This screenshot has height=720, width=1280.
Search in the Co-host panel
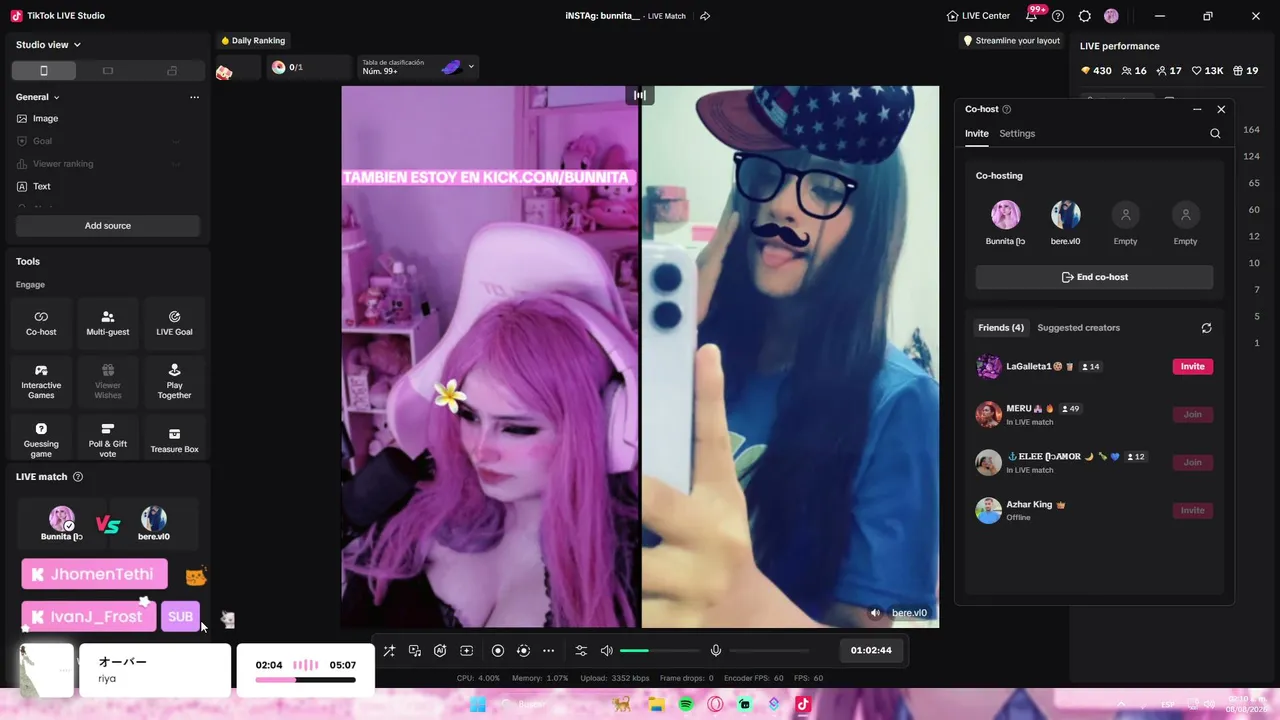pyautogui.click(x=1215, y=134)
